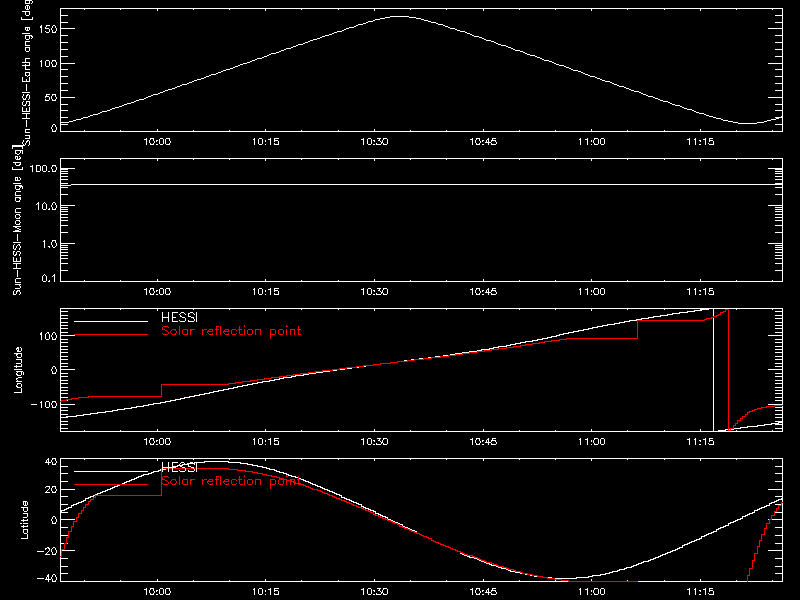Select the 10:00 time label under Latitude plot
This screenshot has height=600, width=800.
tap(157, 592)
